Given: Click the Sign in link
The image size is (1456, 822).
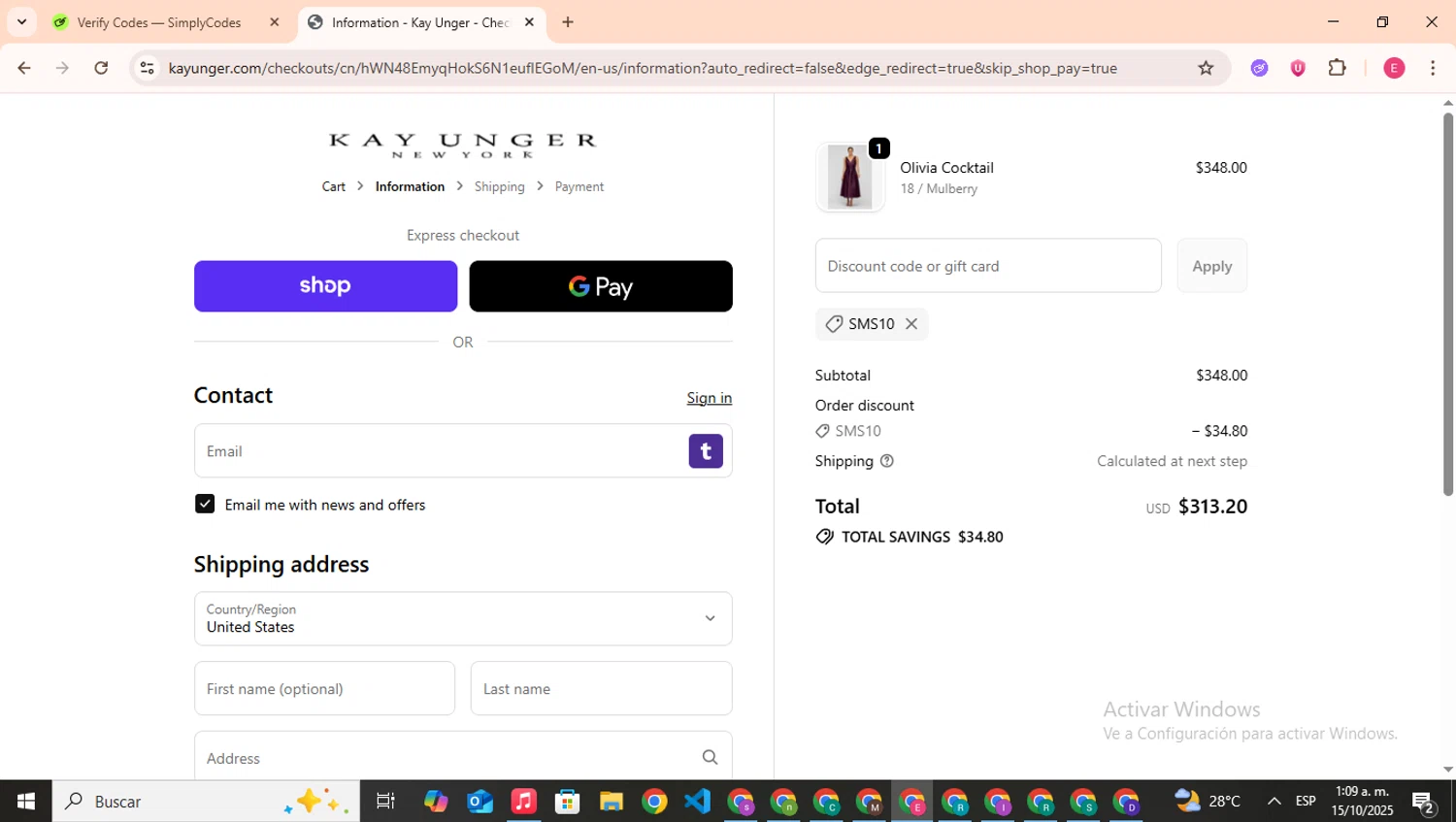Looking at the screenshot, I should click(710, 398).
